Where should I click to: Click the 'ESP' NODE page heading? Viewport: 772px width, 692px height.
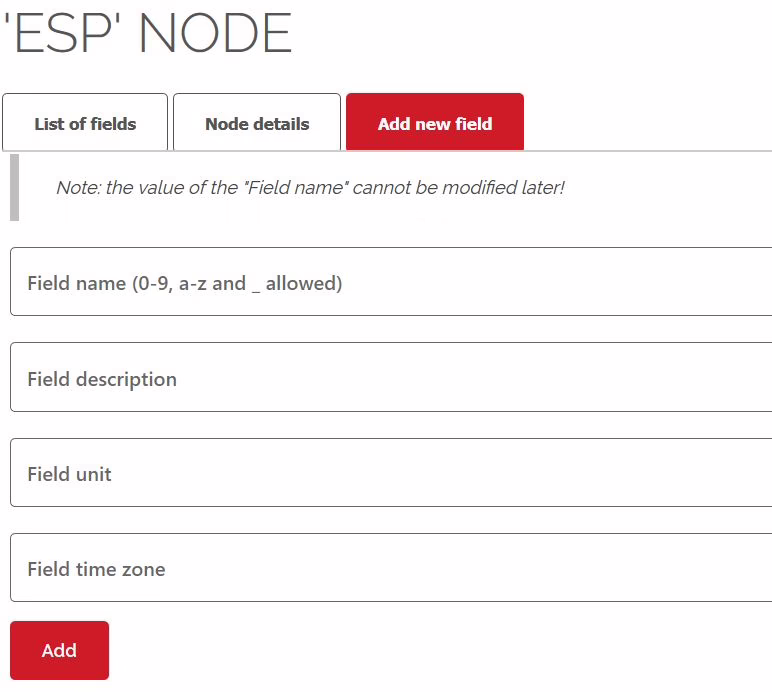tap(148, 33)
